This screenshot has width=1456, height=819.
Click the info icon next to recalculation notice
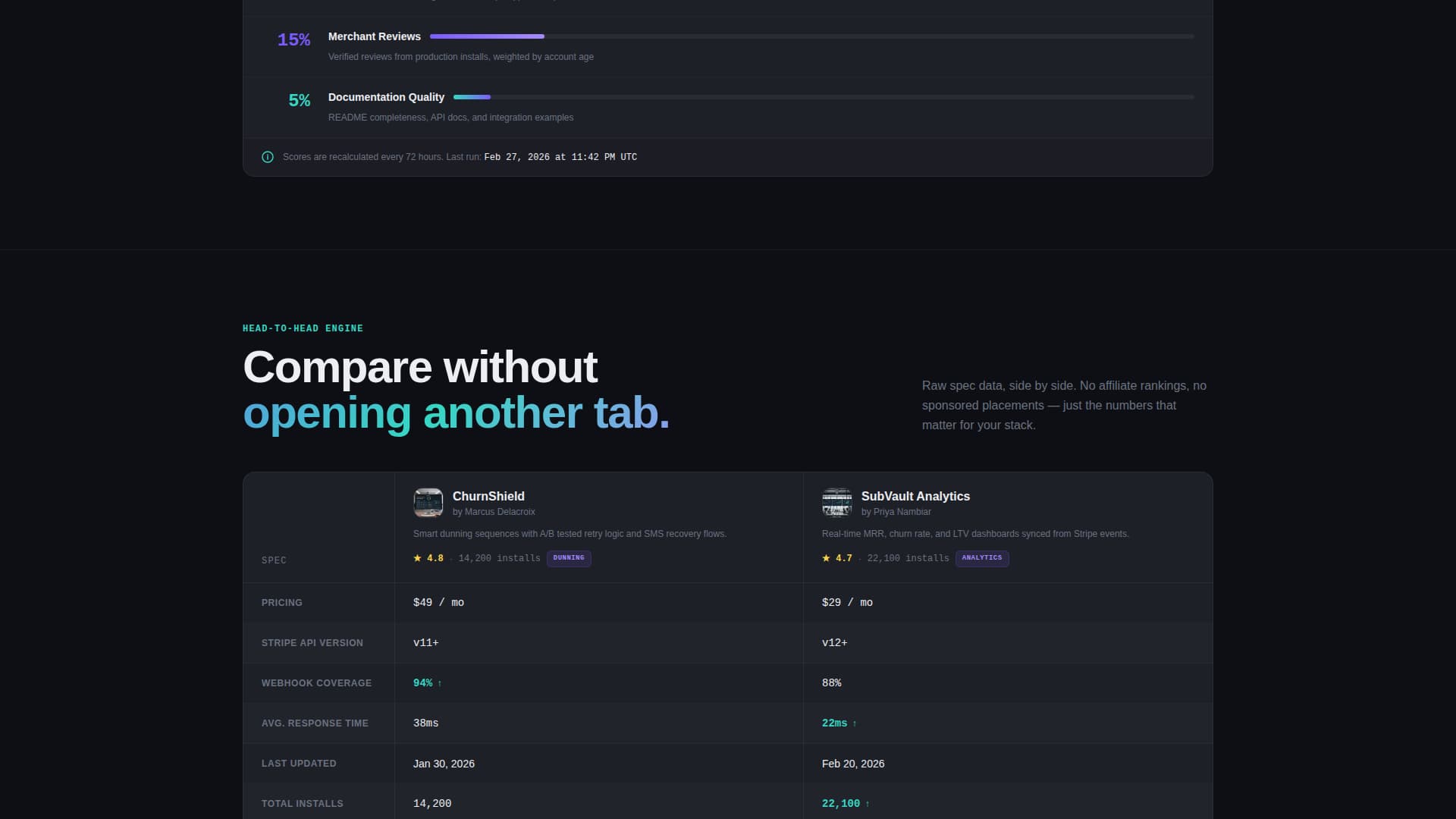pos(268,157)
